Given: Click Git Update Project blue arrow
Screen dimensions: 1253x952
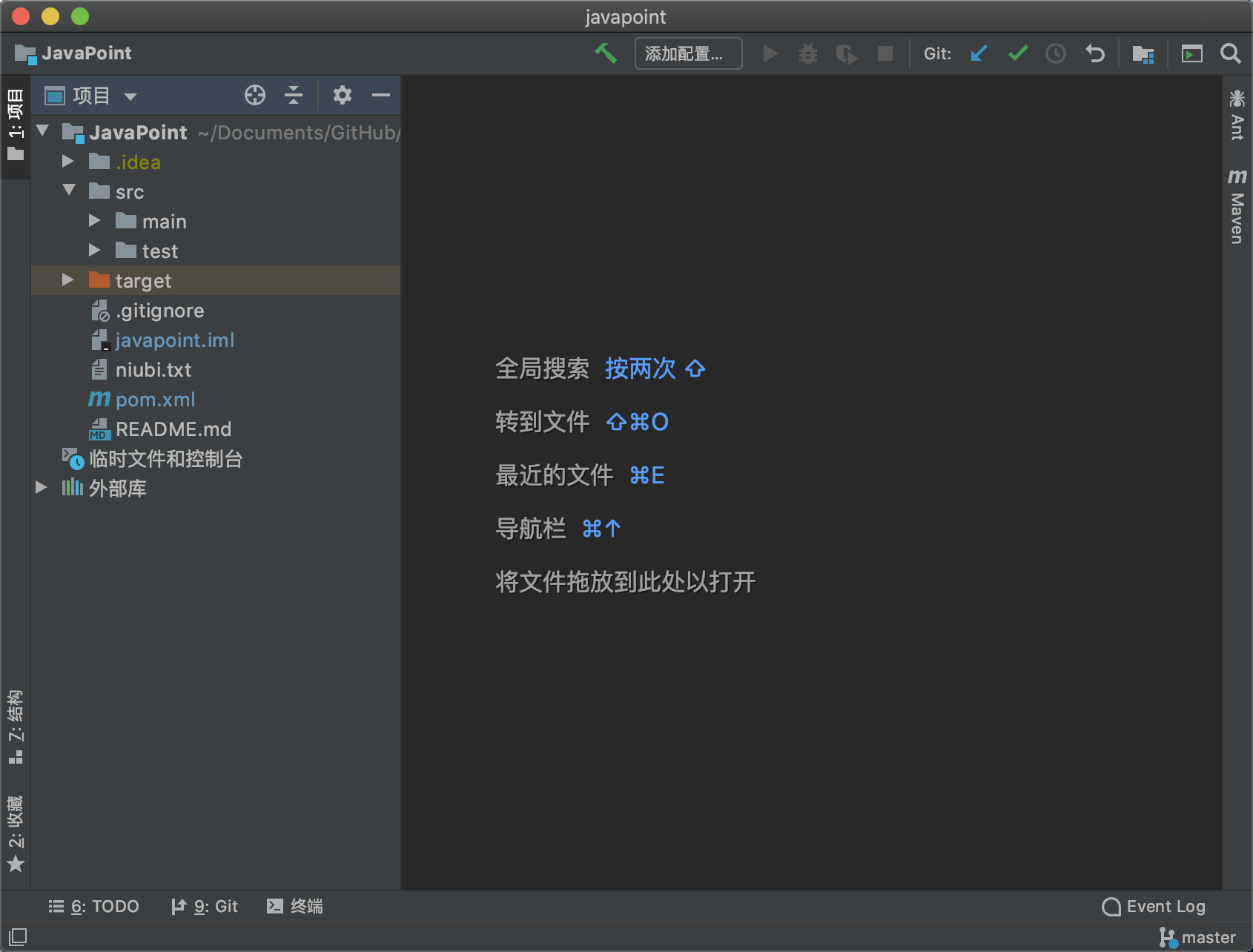Looking at the screenshot, I should point(979,53).
